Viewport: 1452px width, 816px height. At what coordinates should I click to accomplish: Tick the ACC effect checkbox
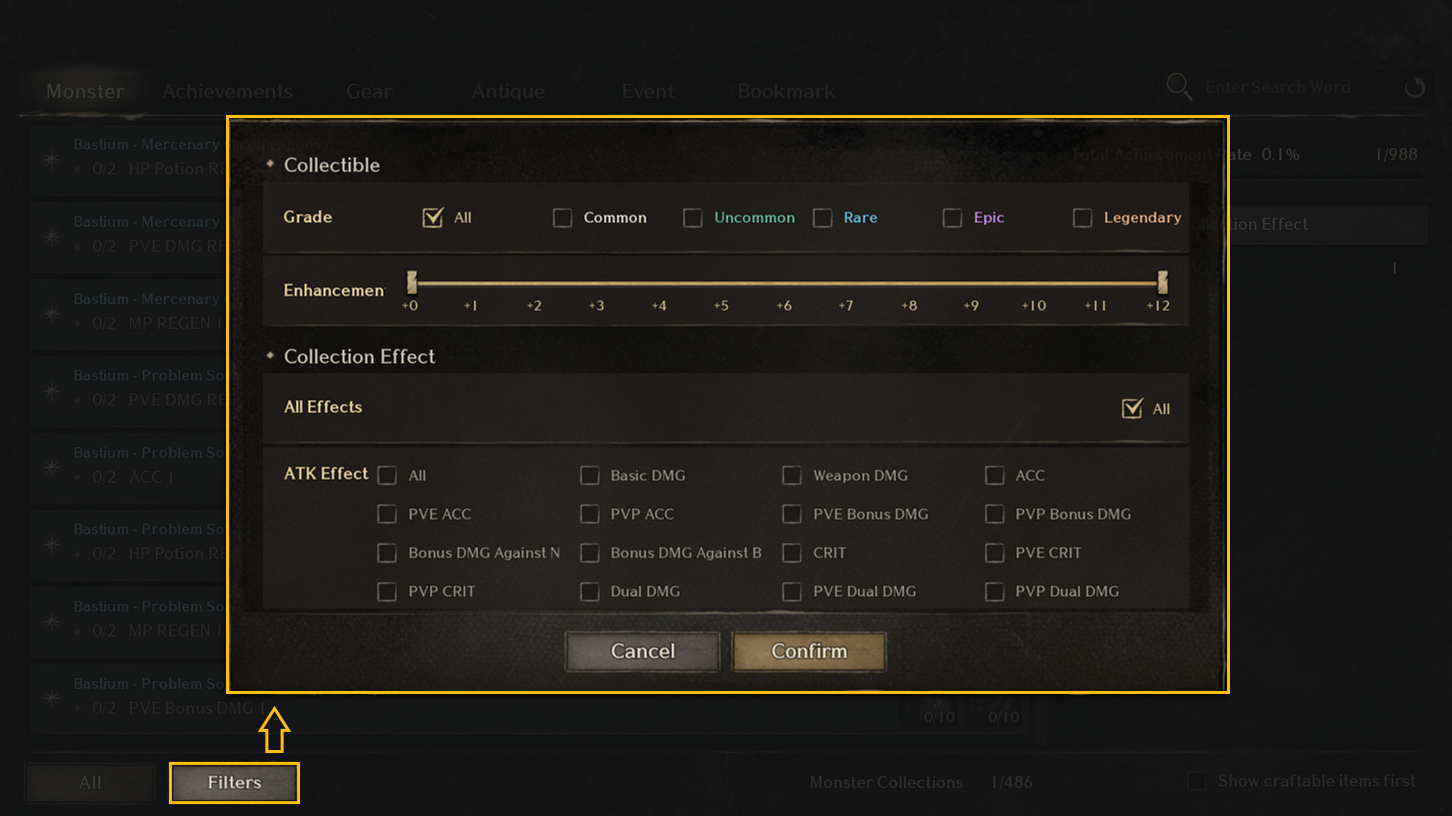coord(995,476)
